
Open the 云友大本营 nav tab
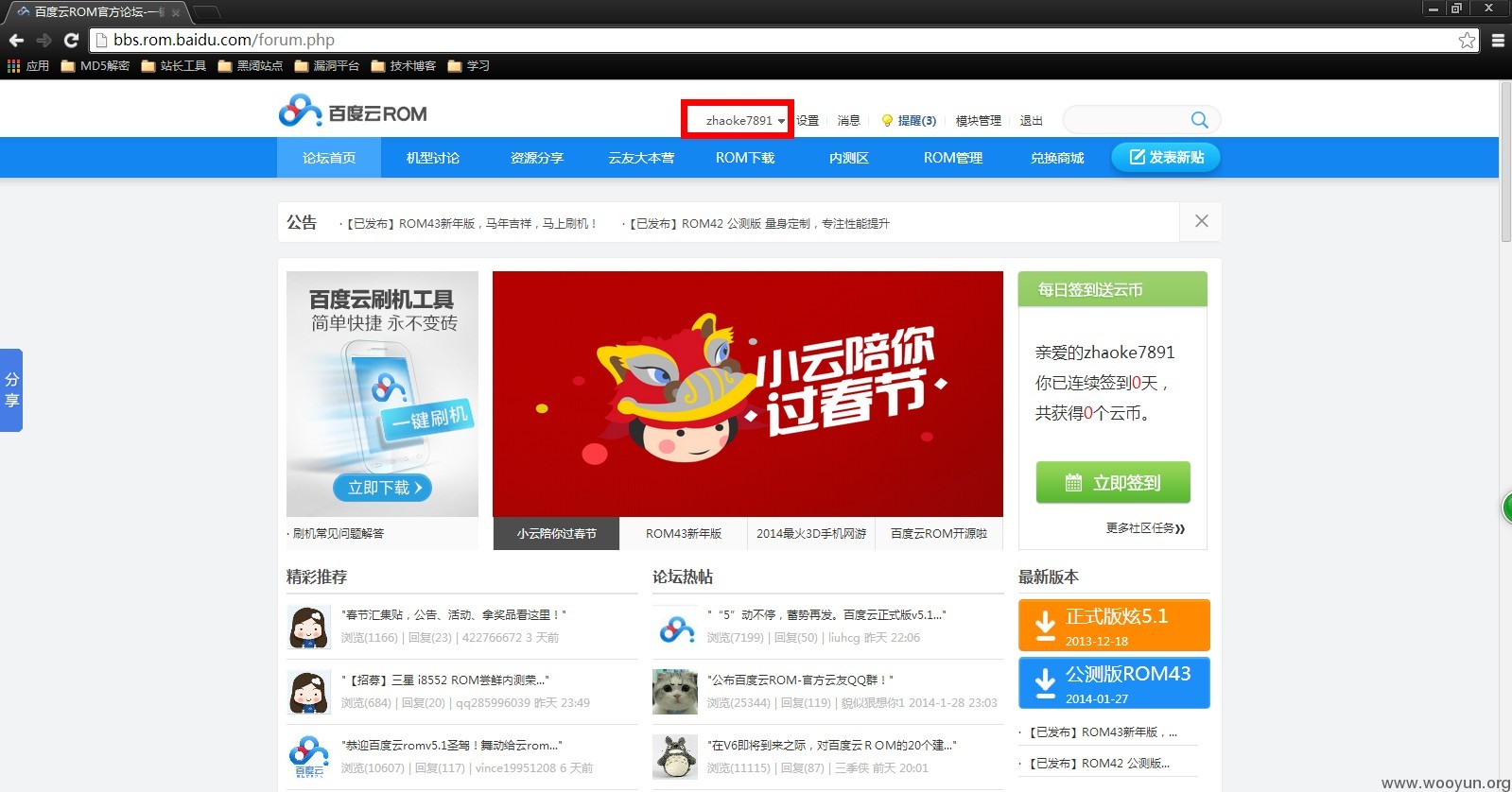(641, 158)
